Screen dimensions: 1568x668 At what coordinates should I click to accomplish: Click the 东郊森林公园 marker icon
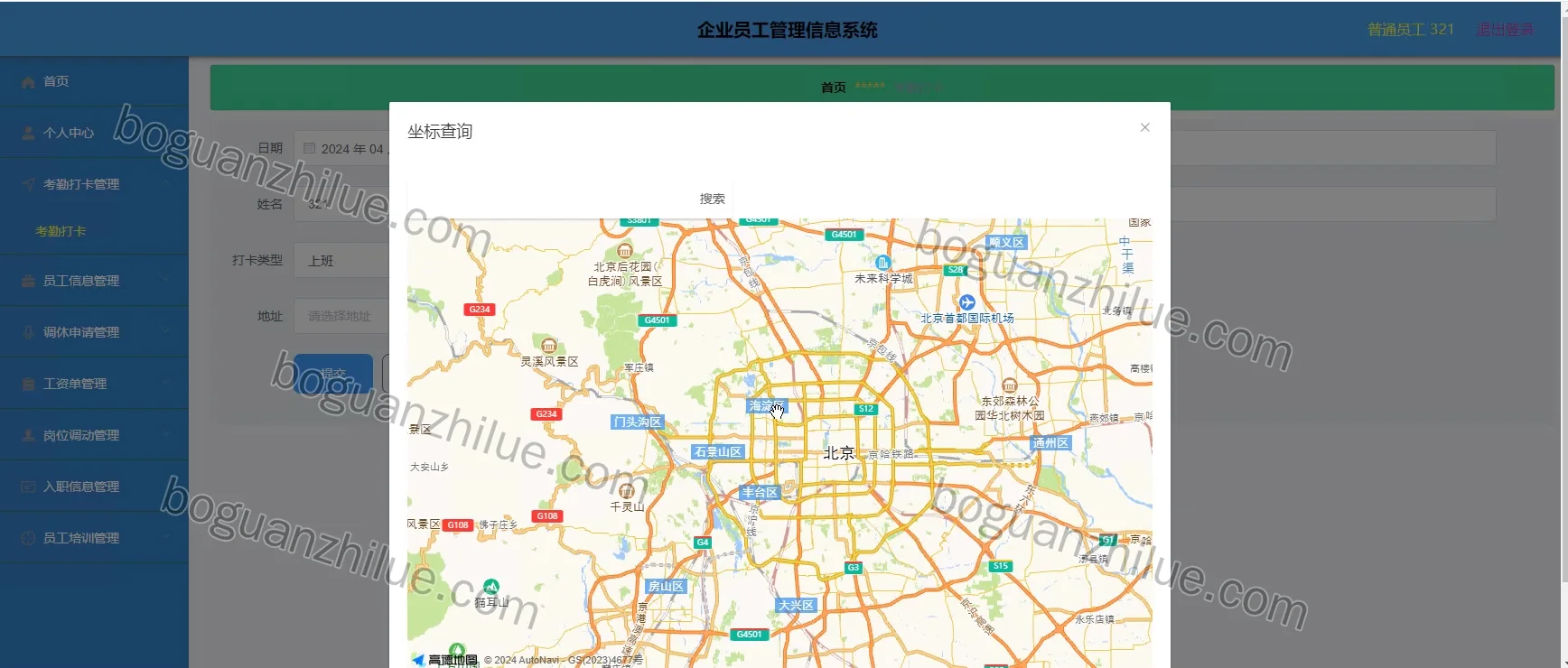coord(1010,385)
